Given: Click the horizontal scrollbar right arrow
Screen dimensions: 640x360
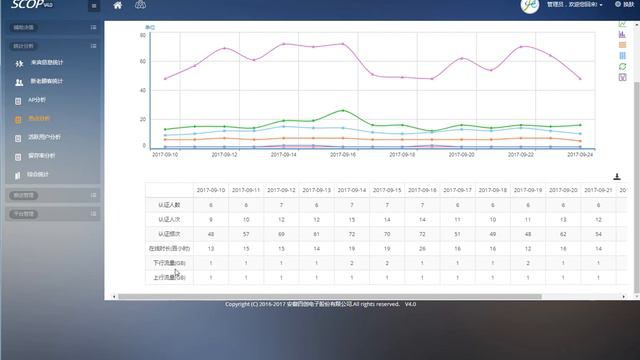Looking at the screenshot, I should (624, 297).
